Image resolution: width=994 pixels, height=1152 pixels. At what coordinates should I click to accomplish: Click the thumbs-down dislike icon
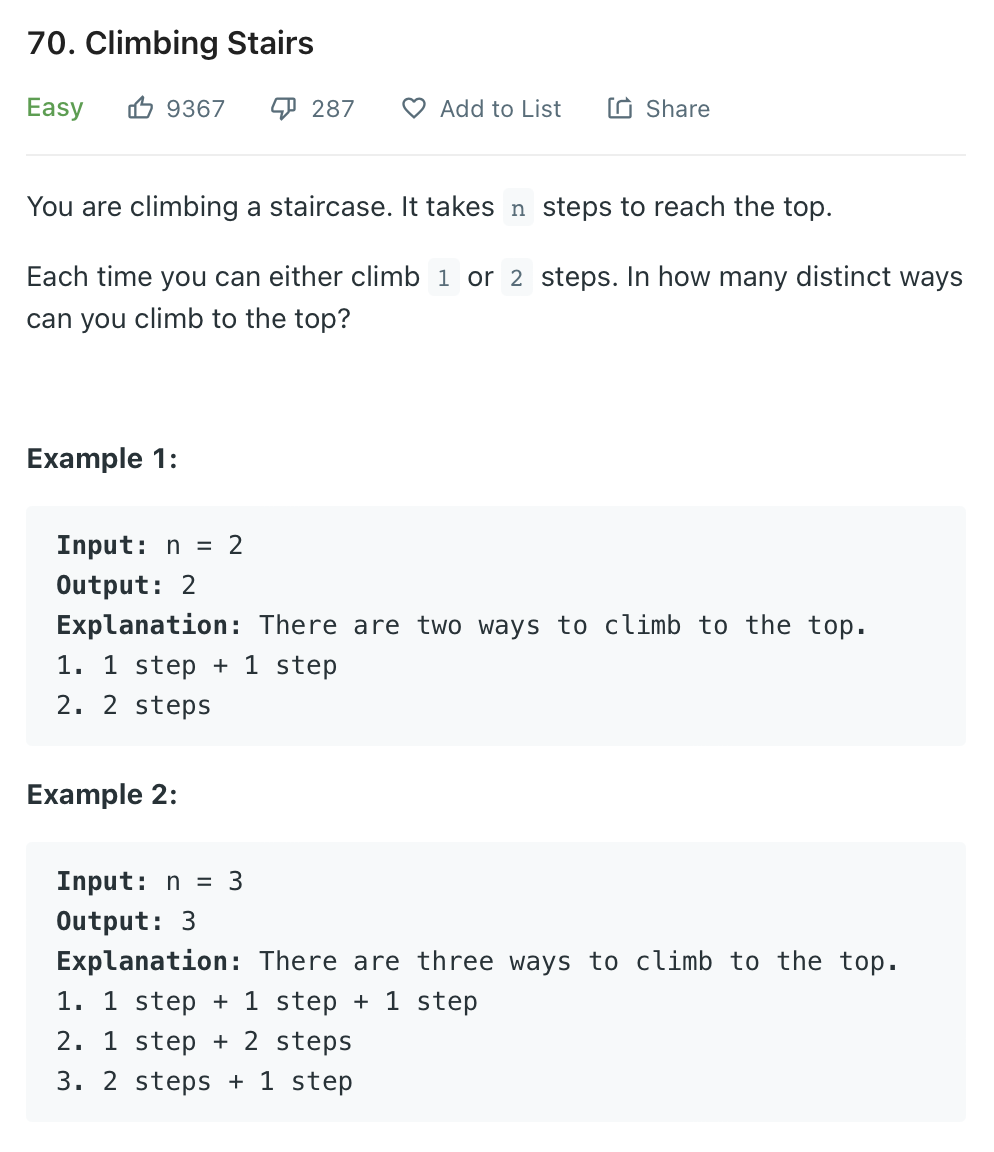point(284,109)
